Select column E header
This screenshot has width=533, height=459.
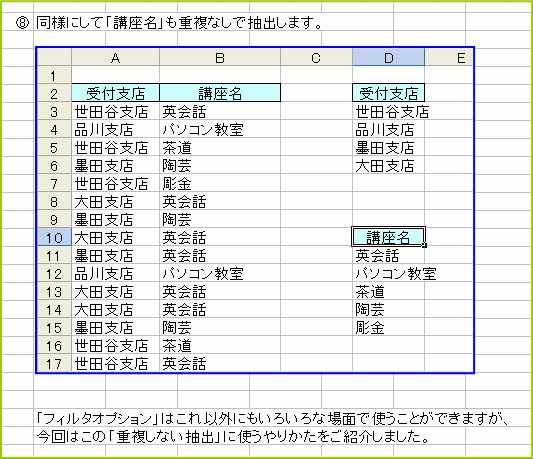tap(448, 57)
